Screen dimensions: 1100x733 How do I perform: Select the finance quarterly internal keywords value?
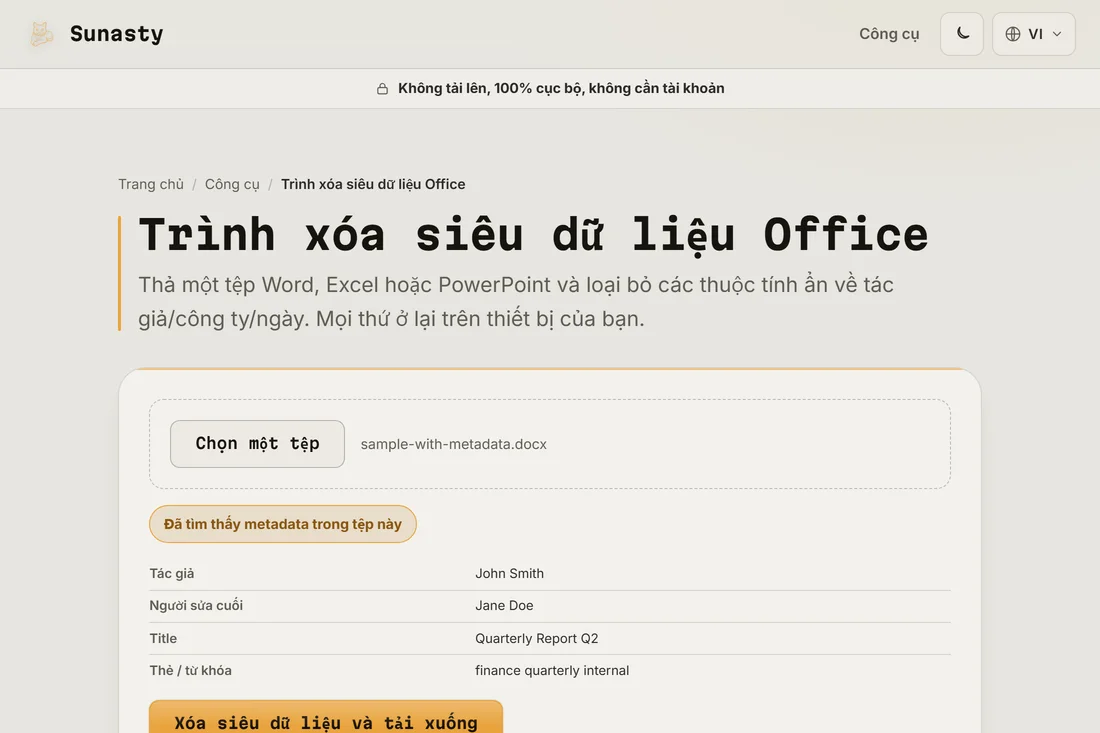pyautogui.click(x=552, y=671)
